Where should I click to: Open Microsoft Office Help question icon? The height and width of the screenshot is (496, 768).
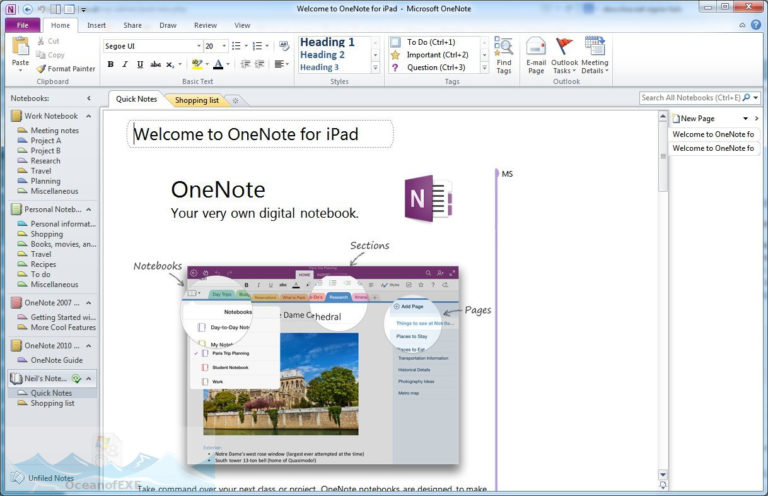point(756,25)
